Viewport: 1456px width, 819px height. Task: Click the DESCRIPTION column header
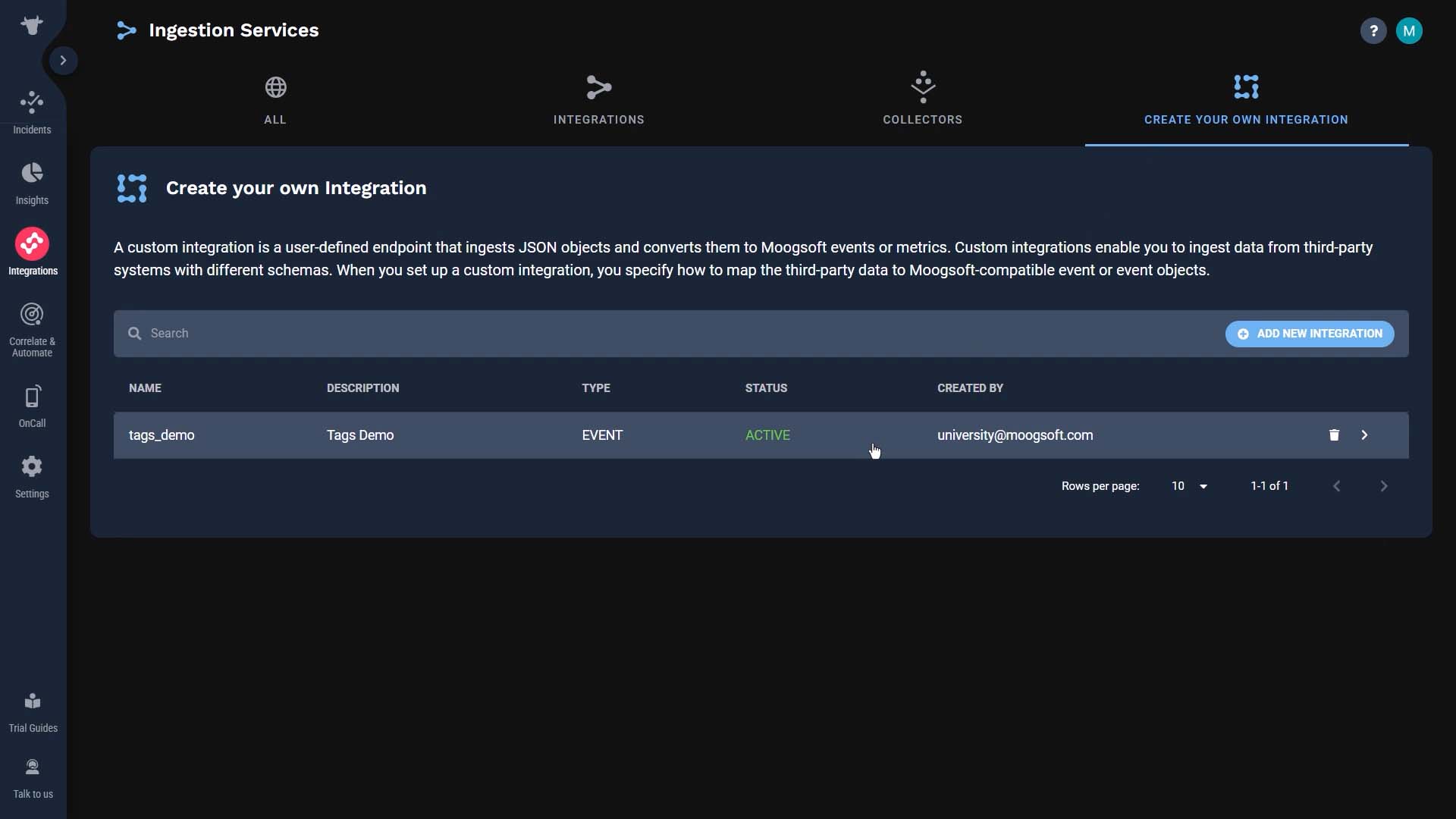tap(362, 388)
